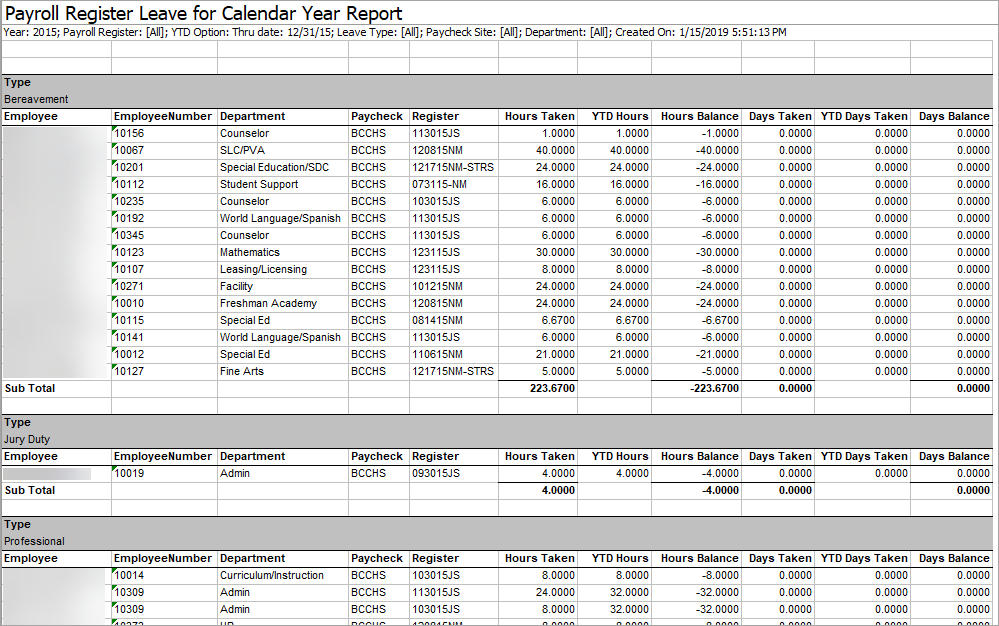Viewport: 999px width, 626px height.
Task: Select the Facility department cell
Action: coord(236,286)
